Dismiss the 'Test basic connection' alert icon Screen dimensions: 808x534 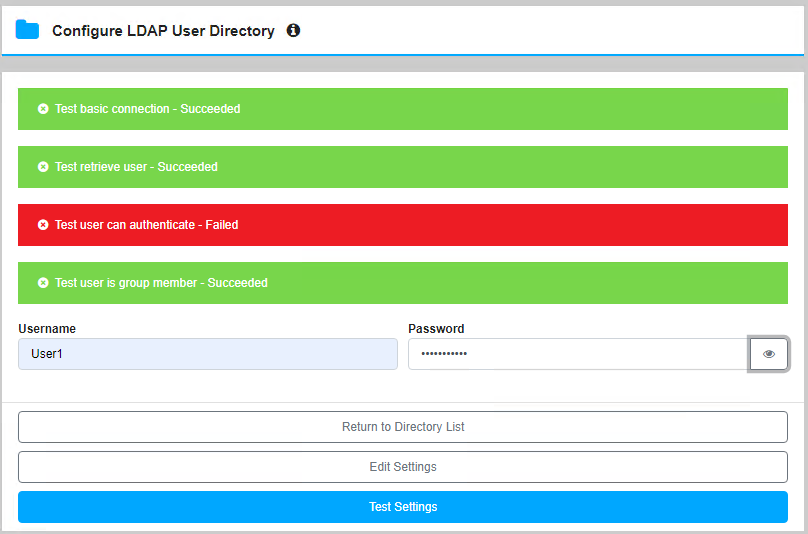[x=43, y=109]
